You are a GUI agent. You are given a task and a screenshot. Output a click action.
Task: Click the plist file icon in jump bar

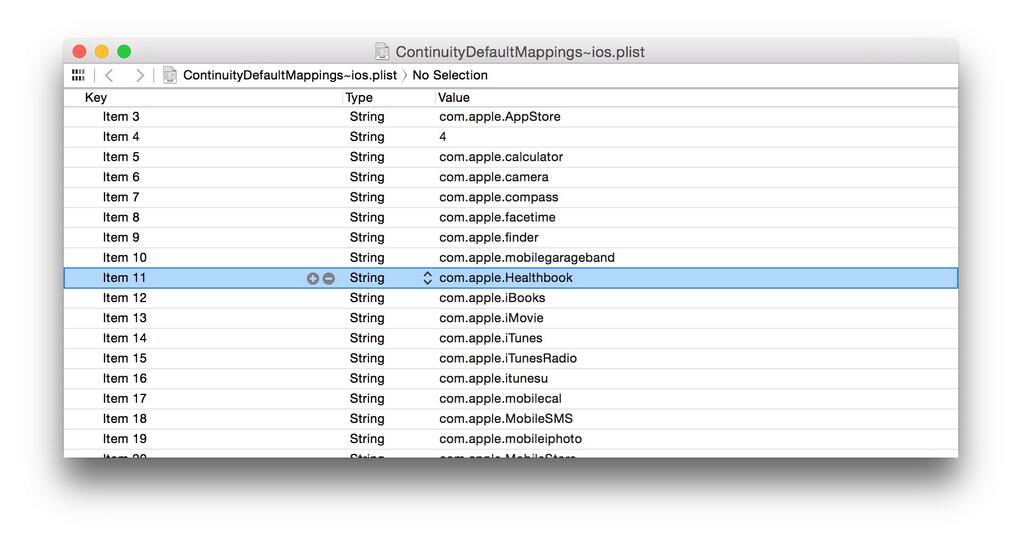pyautogui.click(x=170, y=75)
